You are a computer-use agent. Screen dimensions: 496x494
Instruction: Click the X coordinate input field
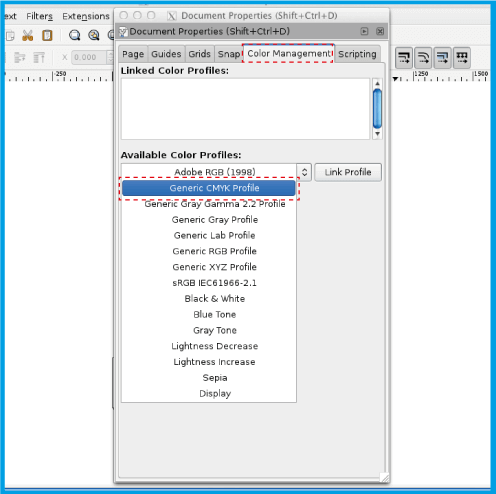[x=89, y=57]
